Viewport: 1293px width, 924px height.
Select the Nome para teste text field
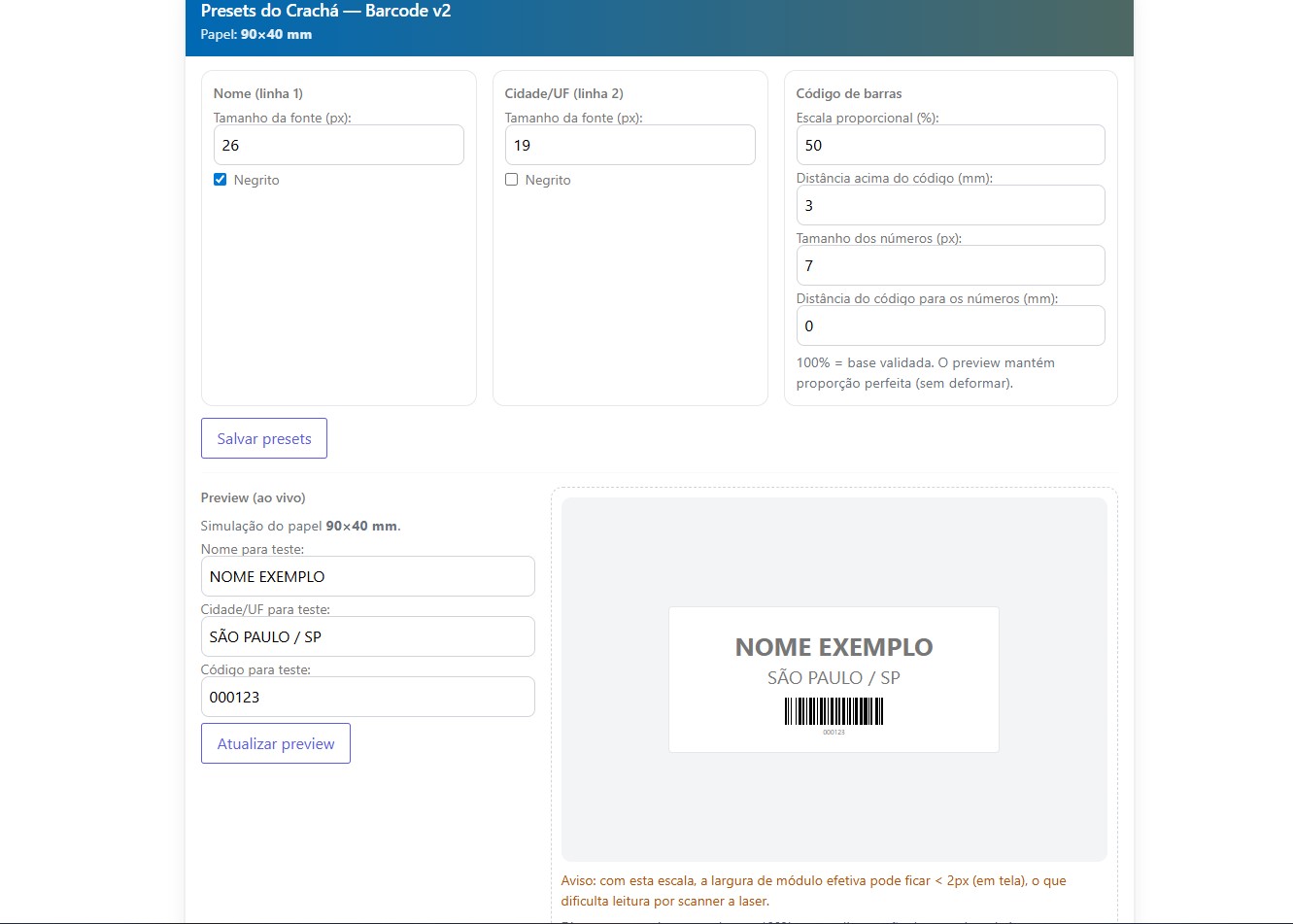pyautogui.click(x=367, y=576)
